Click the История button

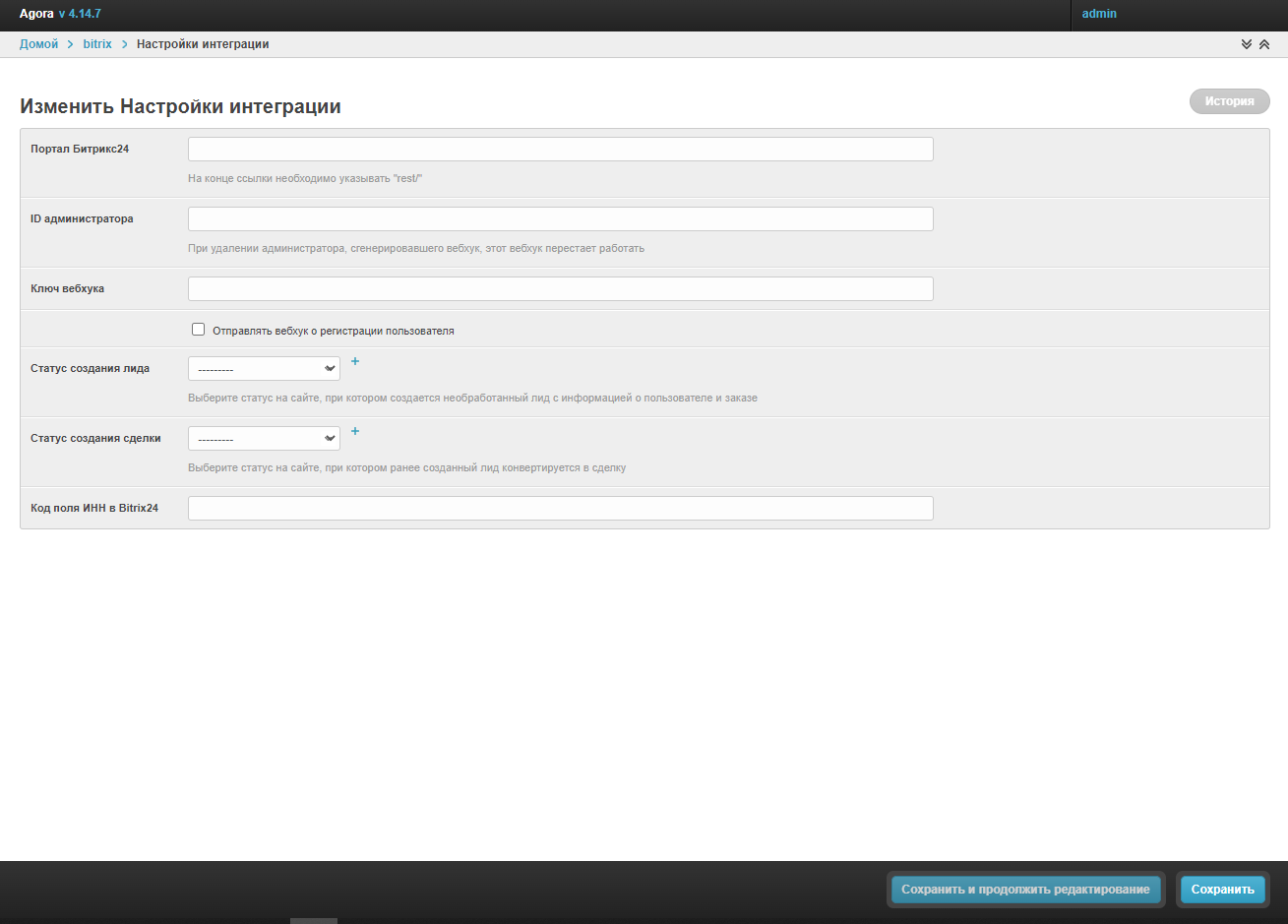(1229, 101)
